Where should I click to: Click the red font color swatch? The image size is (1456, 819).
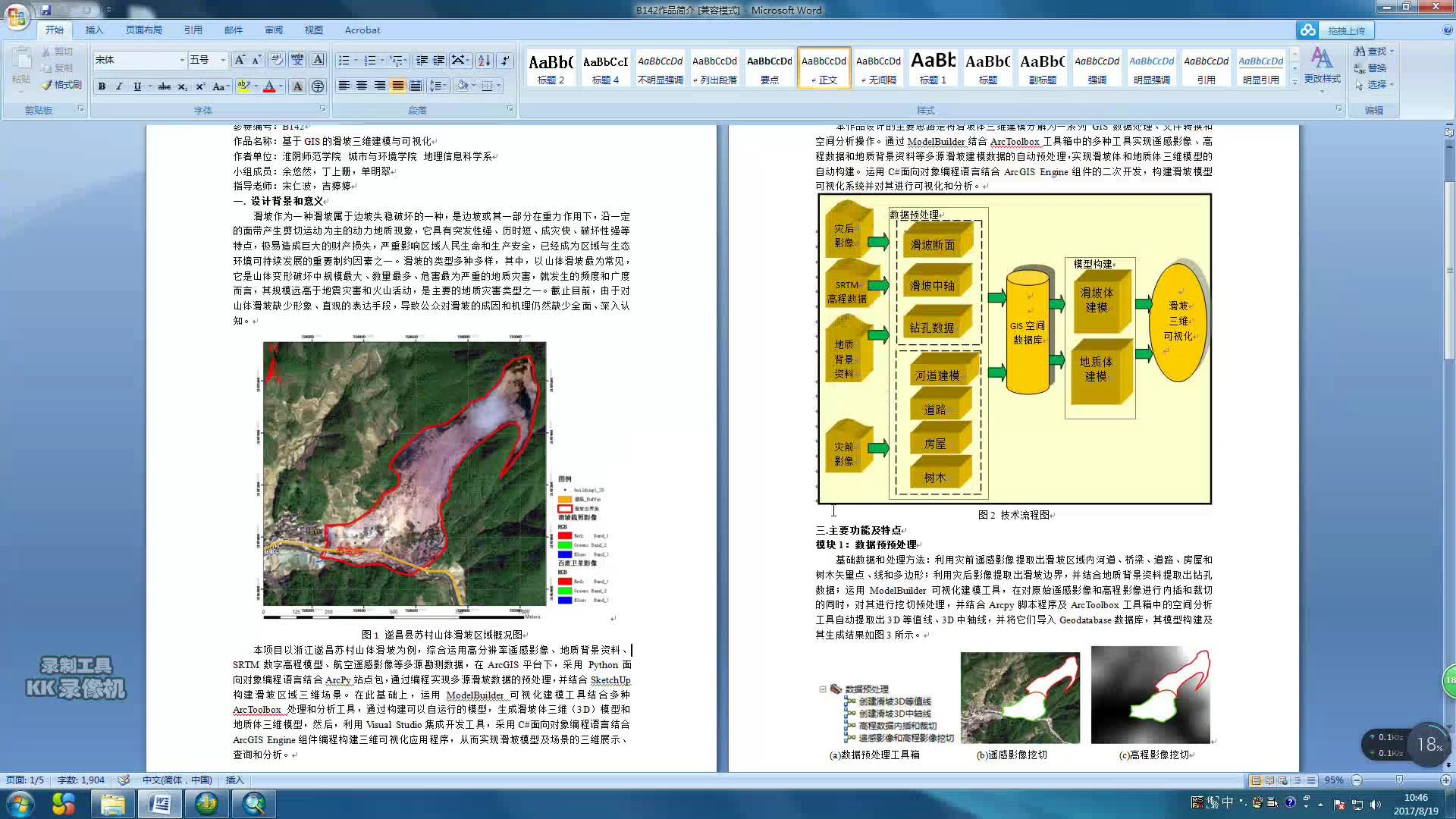(x=269, y=86)
